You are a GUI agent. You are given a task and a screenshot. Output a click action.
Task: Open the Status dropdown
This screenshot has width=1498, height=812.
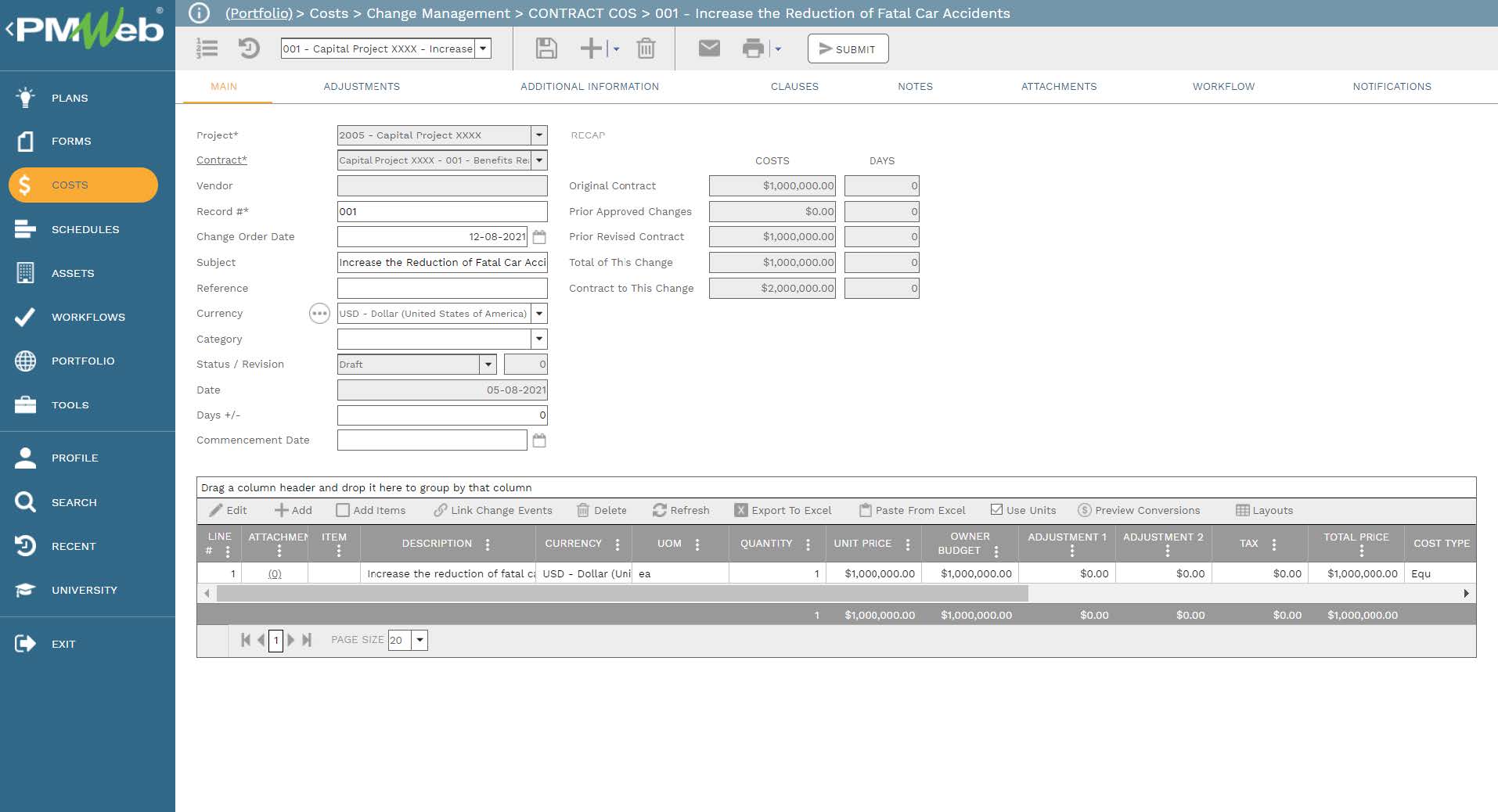pos(488,365)
